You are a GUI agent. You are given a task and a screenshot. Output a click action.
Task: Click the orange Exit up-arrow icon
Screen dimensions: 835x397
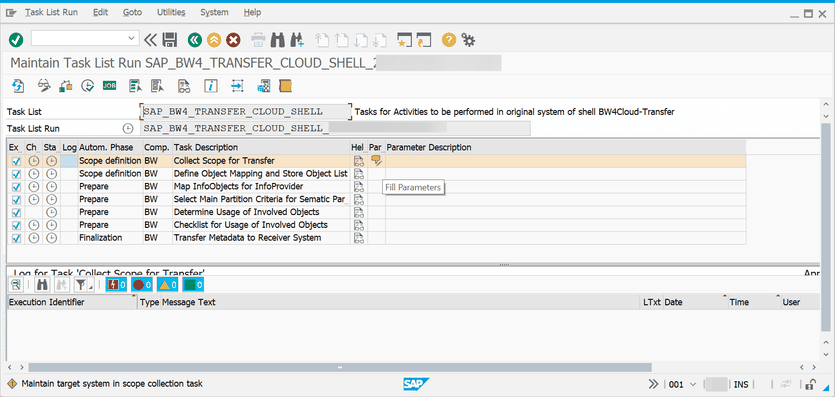pos(214,39)
